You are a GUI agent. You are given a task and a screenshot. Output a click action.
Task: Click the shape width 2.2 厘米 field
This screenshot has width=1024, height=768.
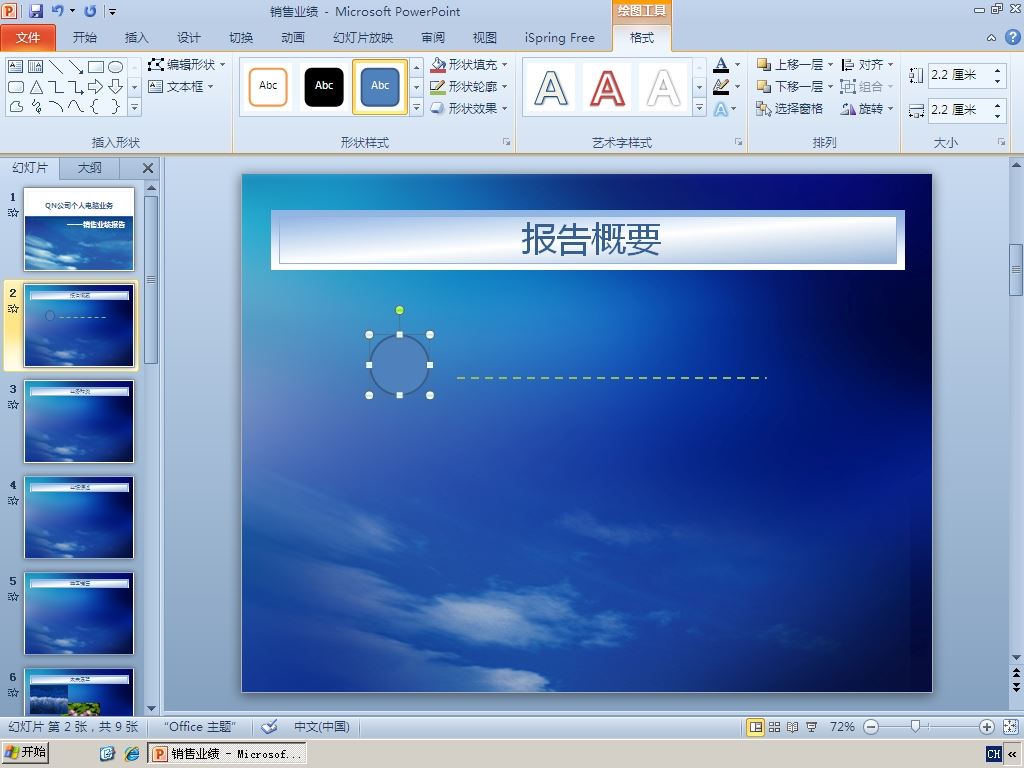coord(959,110)
